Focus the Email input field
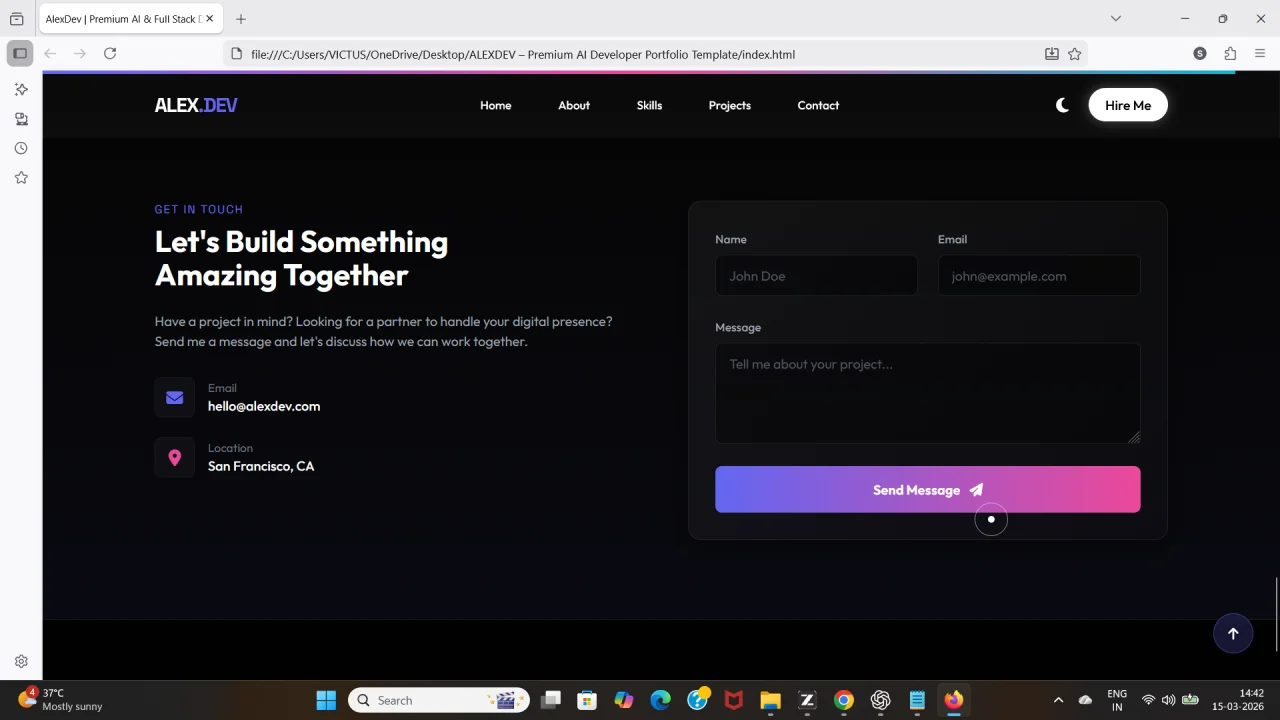 (x=1039, y=276)
